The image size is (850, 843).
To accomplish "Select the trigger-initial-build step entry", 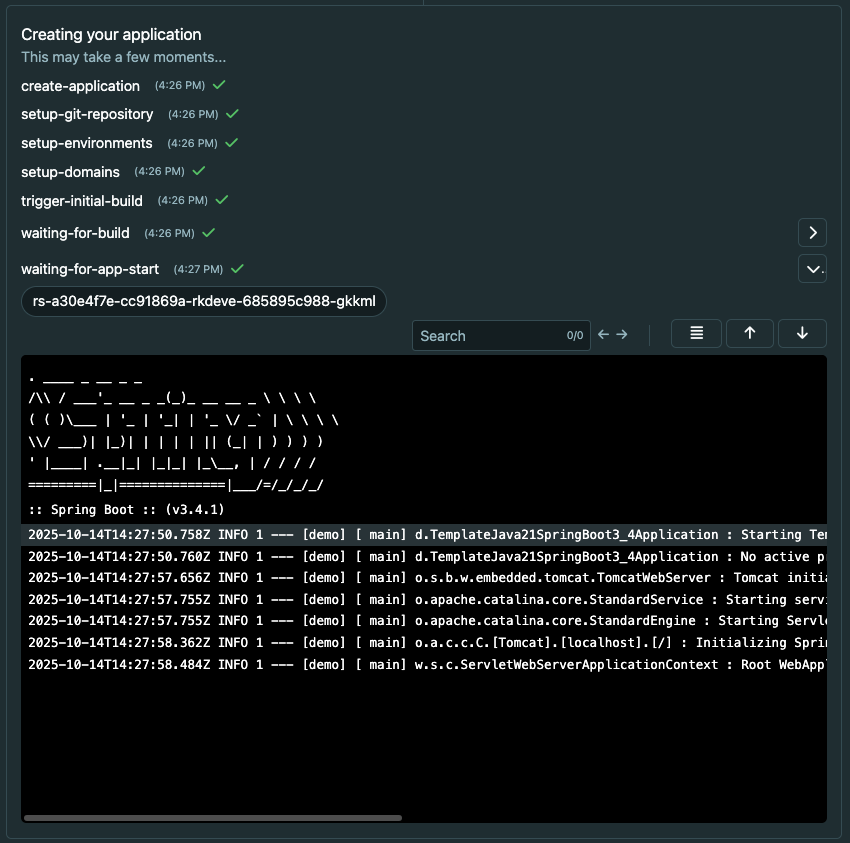I will [x=82, y=200].
